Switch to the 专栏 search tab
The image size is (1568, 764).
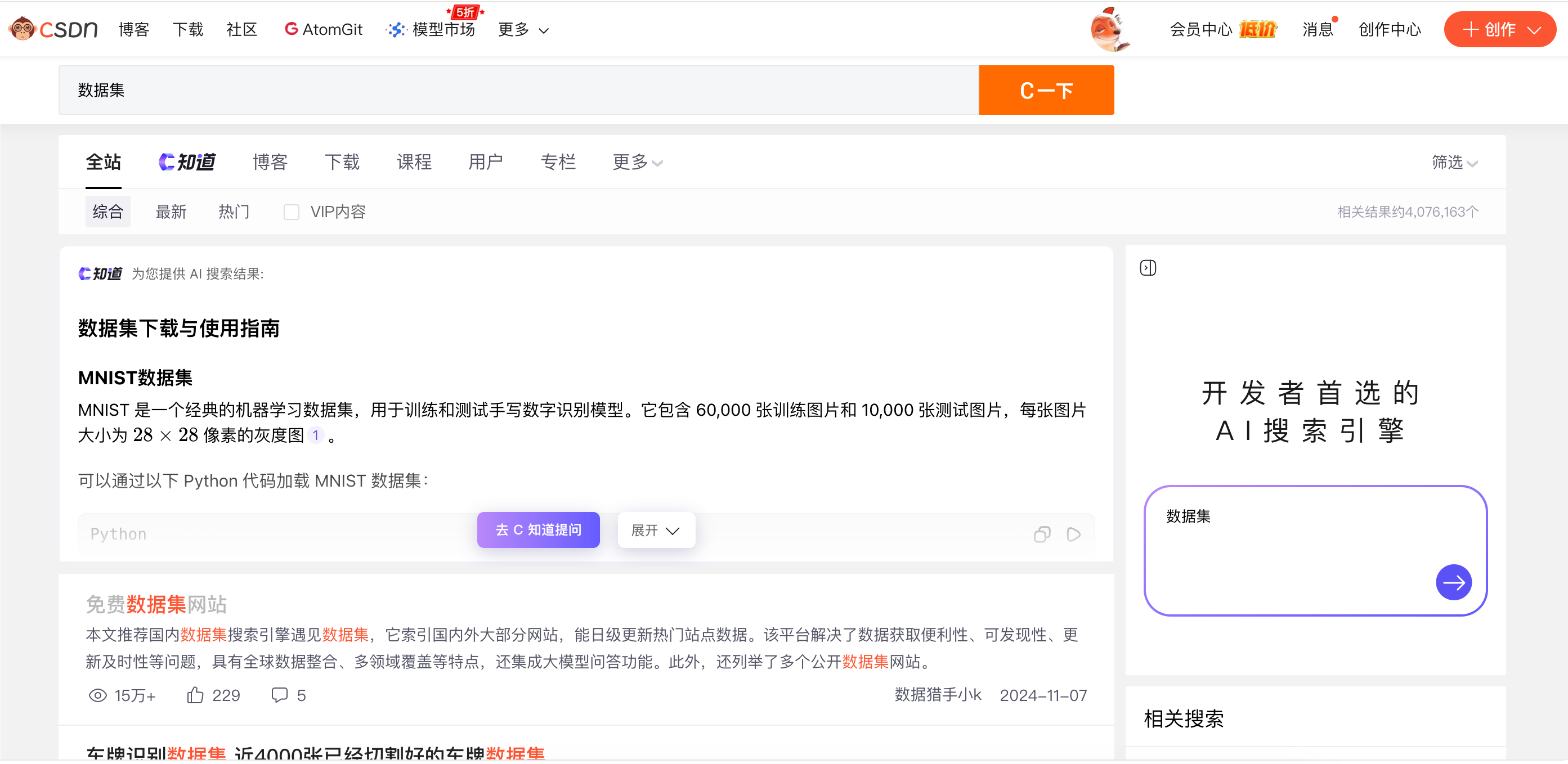pos(558,162)
